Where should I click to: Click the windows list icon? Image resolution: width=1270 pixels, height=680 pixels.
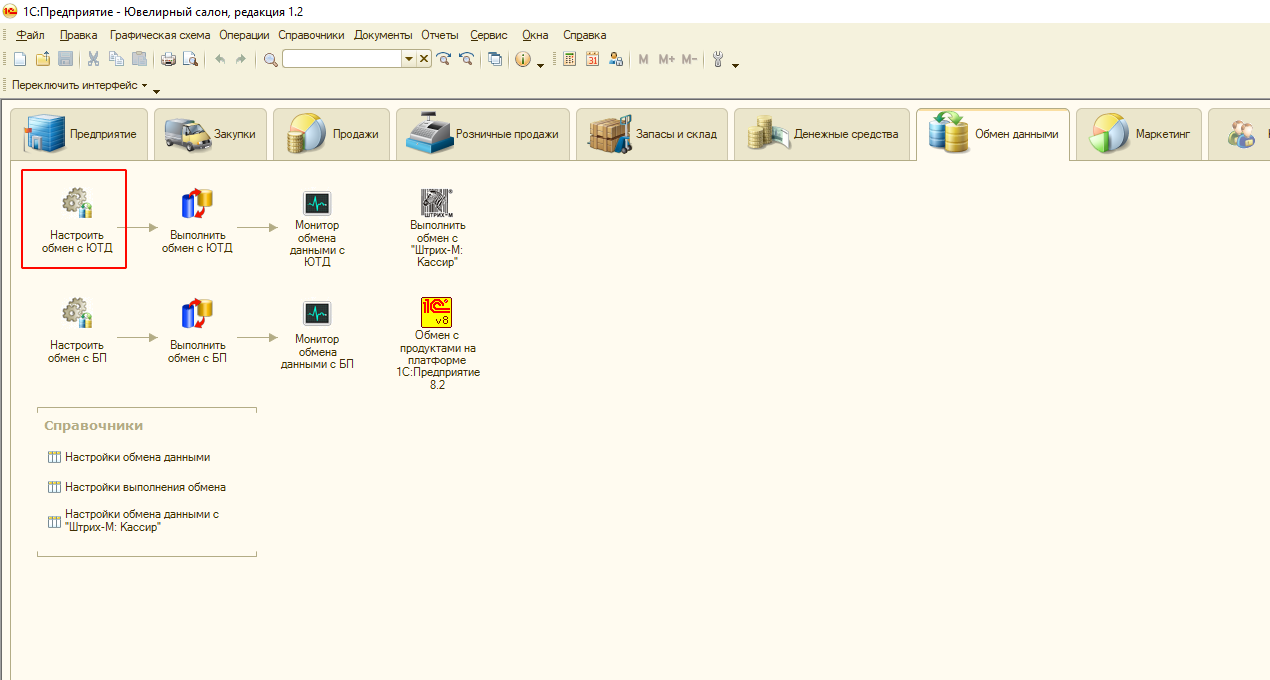[x=495, y=60]
